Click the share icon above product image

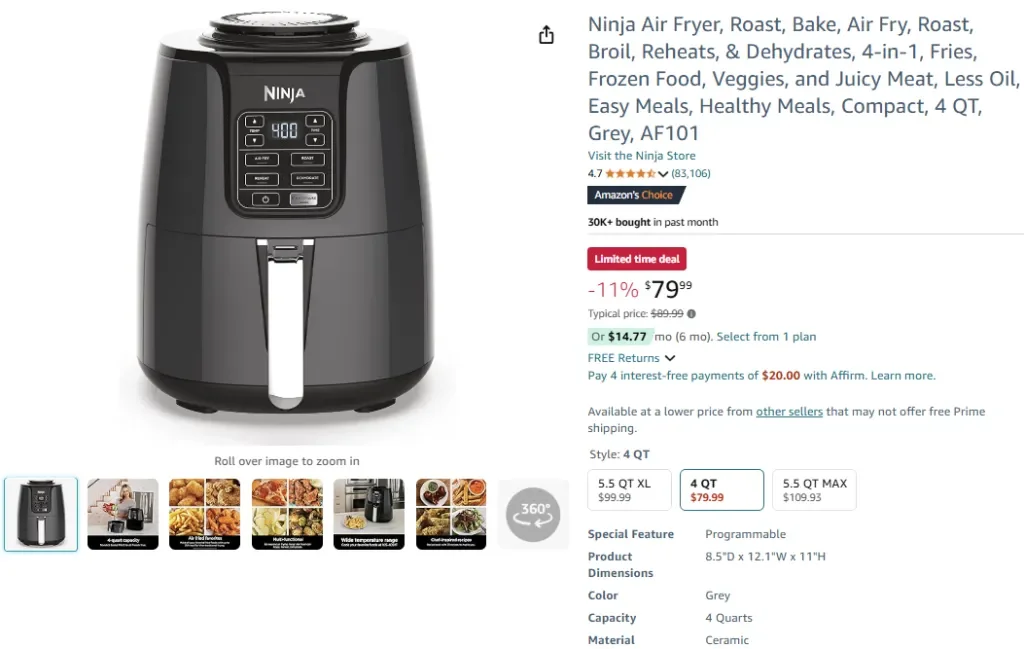[x=546, y=36]
